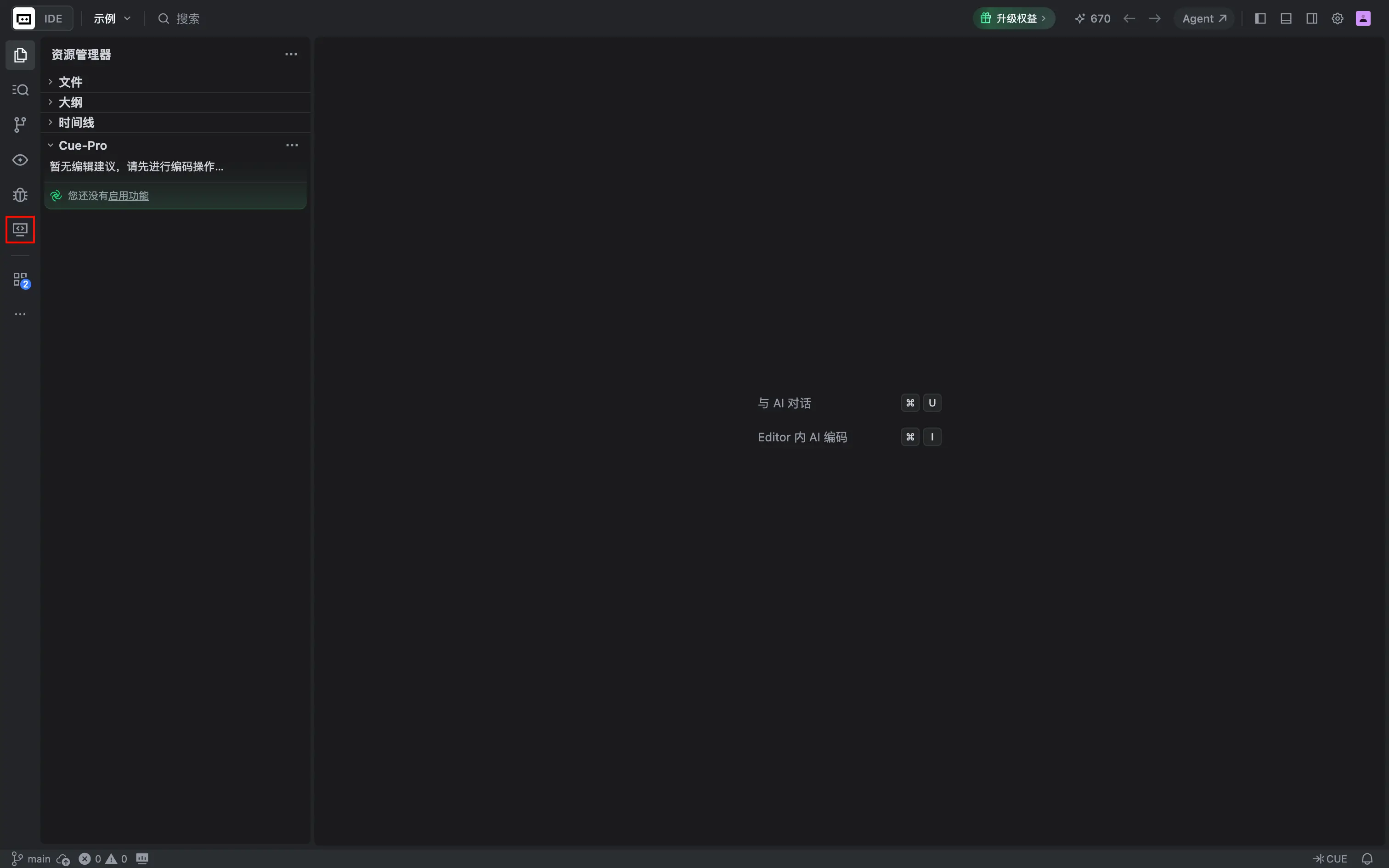Screen dimensions: 1389x868
Task: Click the cloud sync icon next to main
Action: click(63, 859)
